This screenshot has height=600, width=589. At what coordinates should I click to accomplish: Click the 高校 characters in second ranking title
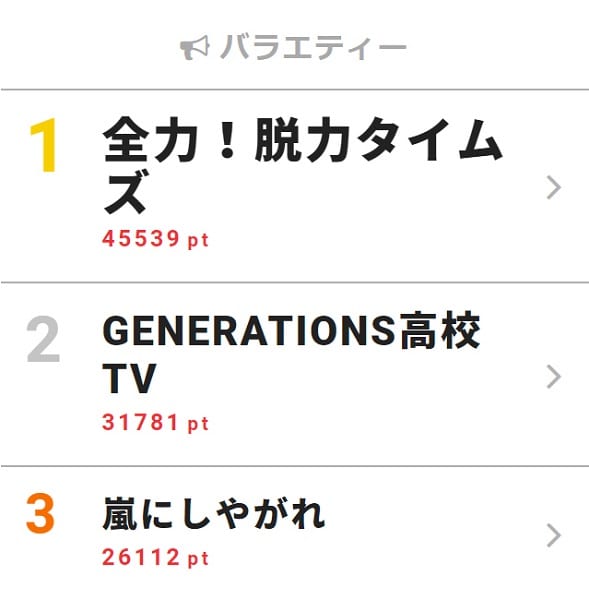(x=440, y=331)
